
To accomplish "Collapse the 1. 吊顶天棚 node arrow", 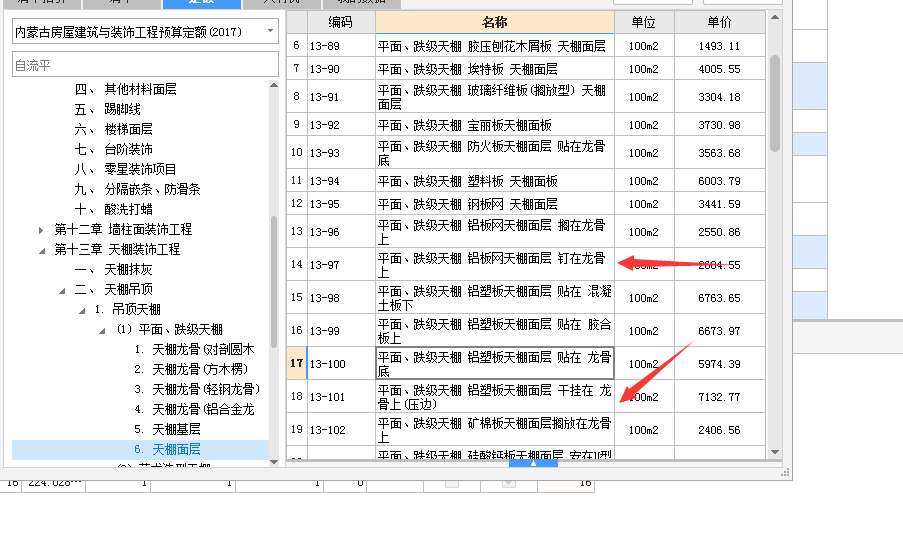I will click(82, 311).
